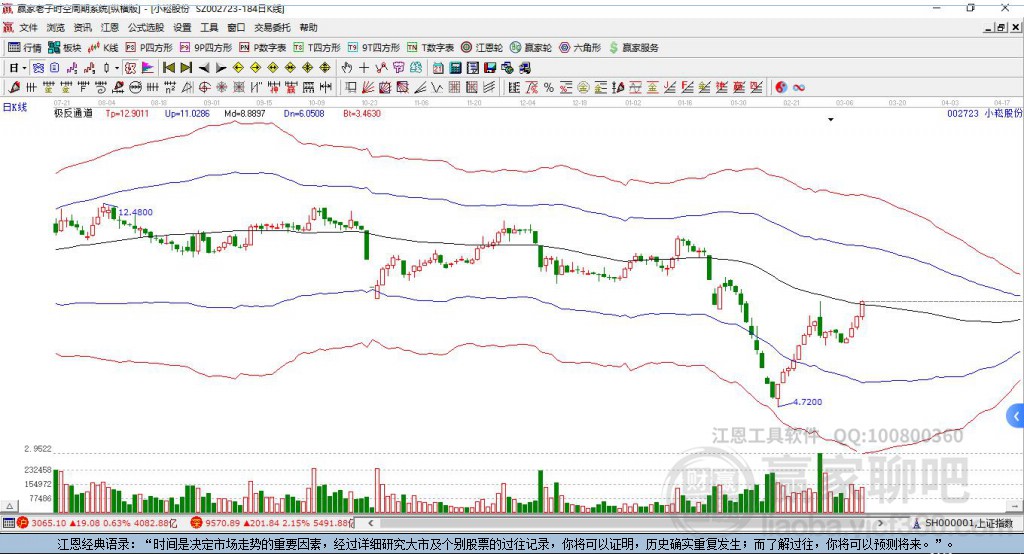Click the yellow left-arrow diamond icon

238,68
